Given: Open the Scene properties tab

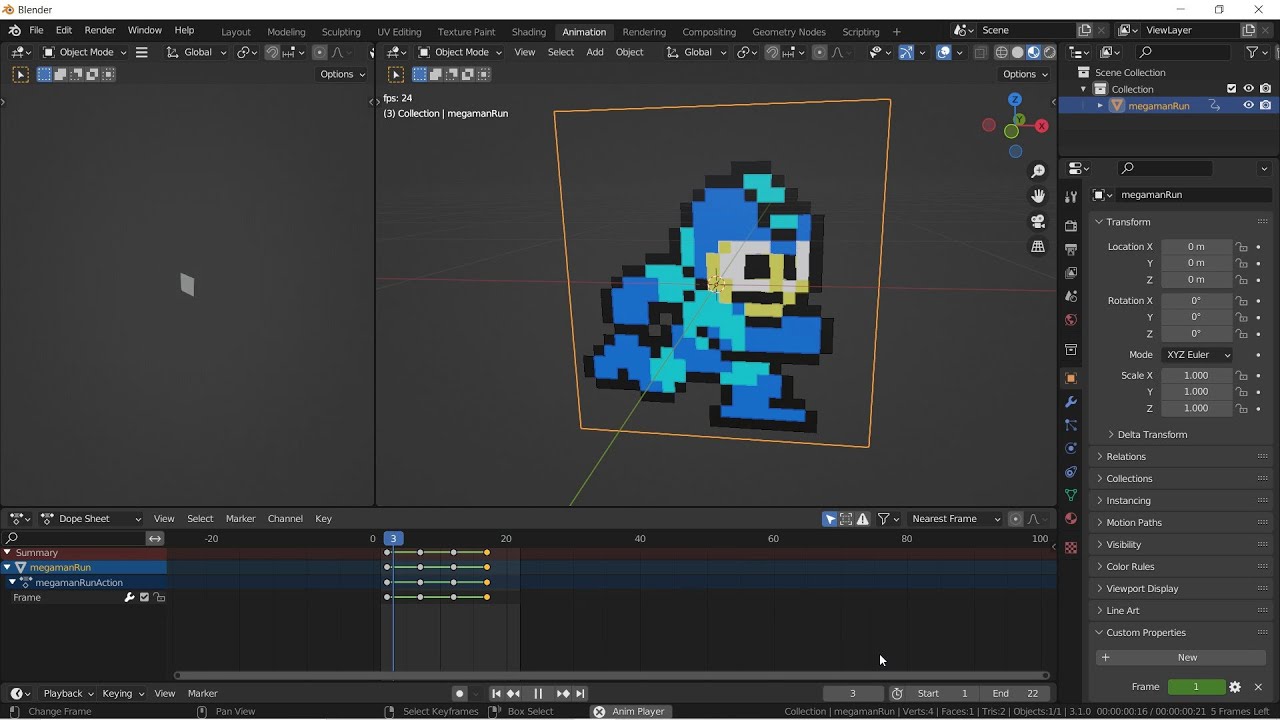Looking at the screenshot, I should tap(1071, 296).
